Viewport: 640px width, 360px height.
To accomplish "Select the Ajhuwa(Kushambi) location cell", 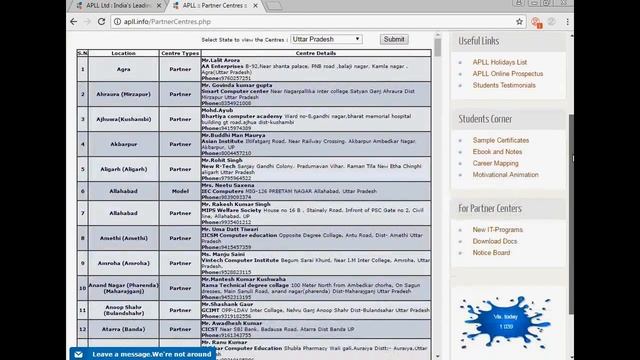I will (x=123, y=119).
